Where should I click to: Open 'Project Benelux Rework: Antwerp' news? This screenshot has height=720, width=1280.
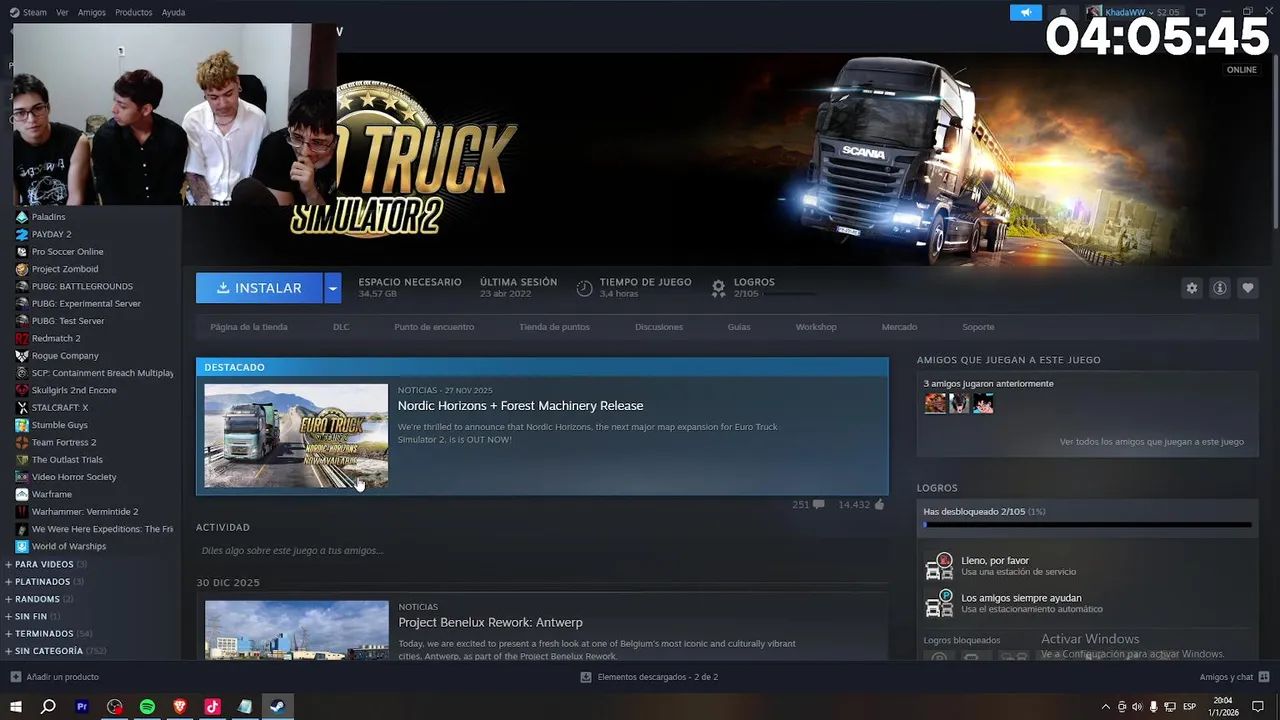click(490, 622)
